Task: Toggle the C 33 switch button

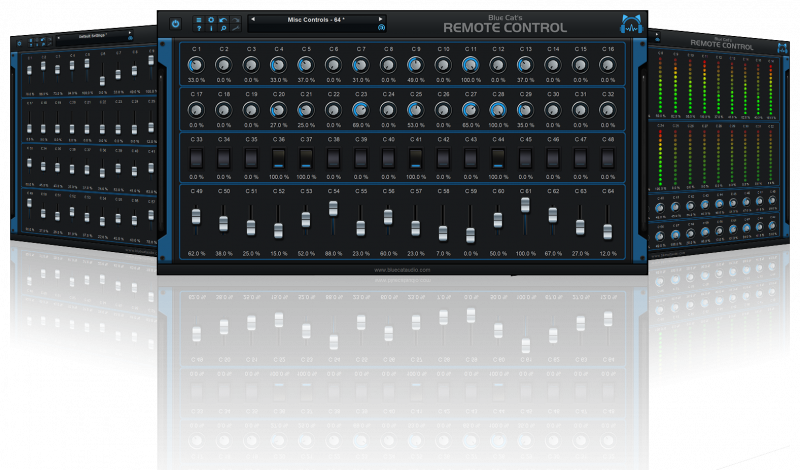Action: pyautogui.click(x=196, y=158)
